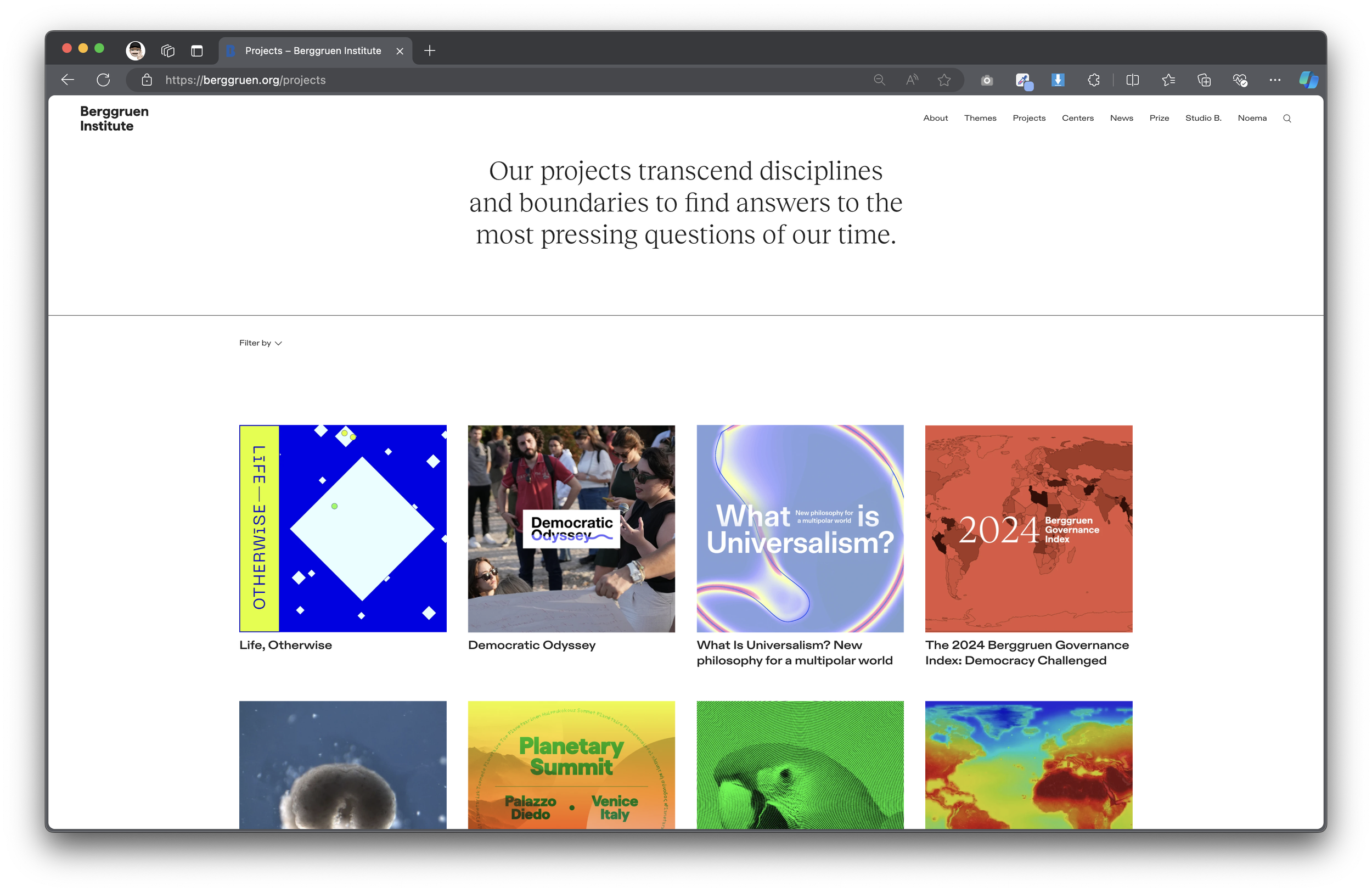Image resolution: width=1372 pixels, height=892 pixels.
Task: Click the zoom out magnifier in address bar
Action: [879, 80]
